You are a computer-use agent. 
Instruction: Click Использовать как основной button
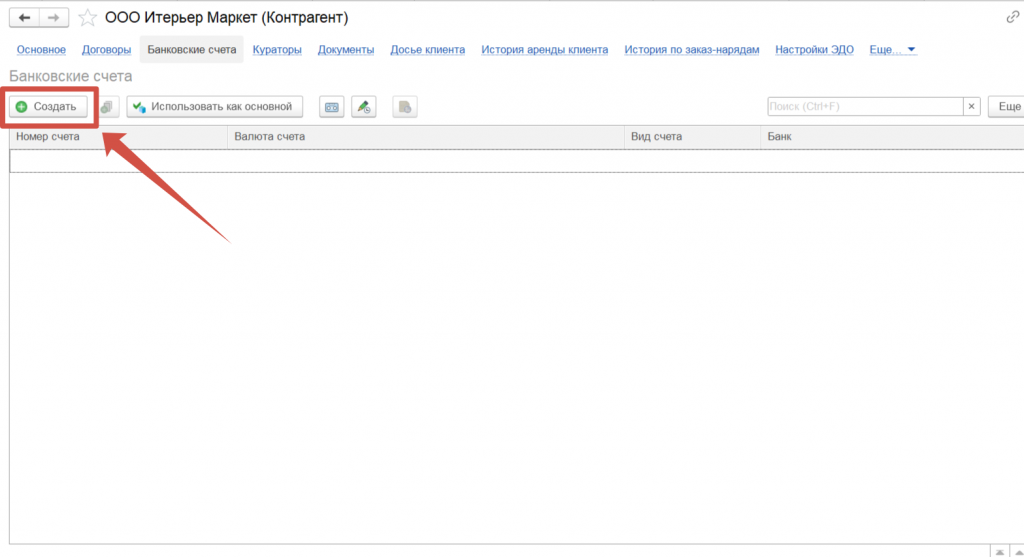click(215, 107)
